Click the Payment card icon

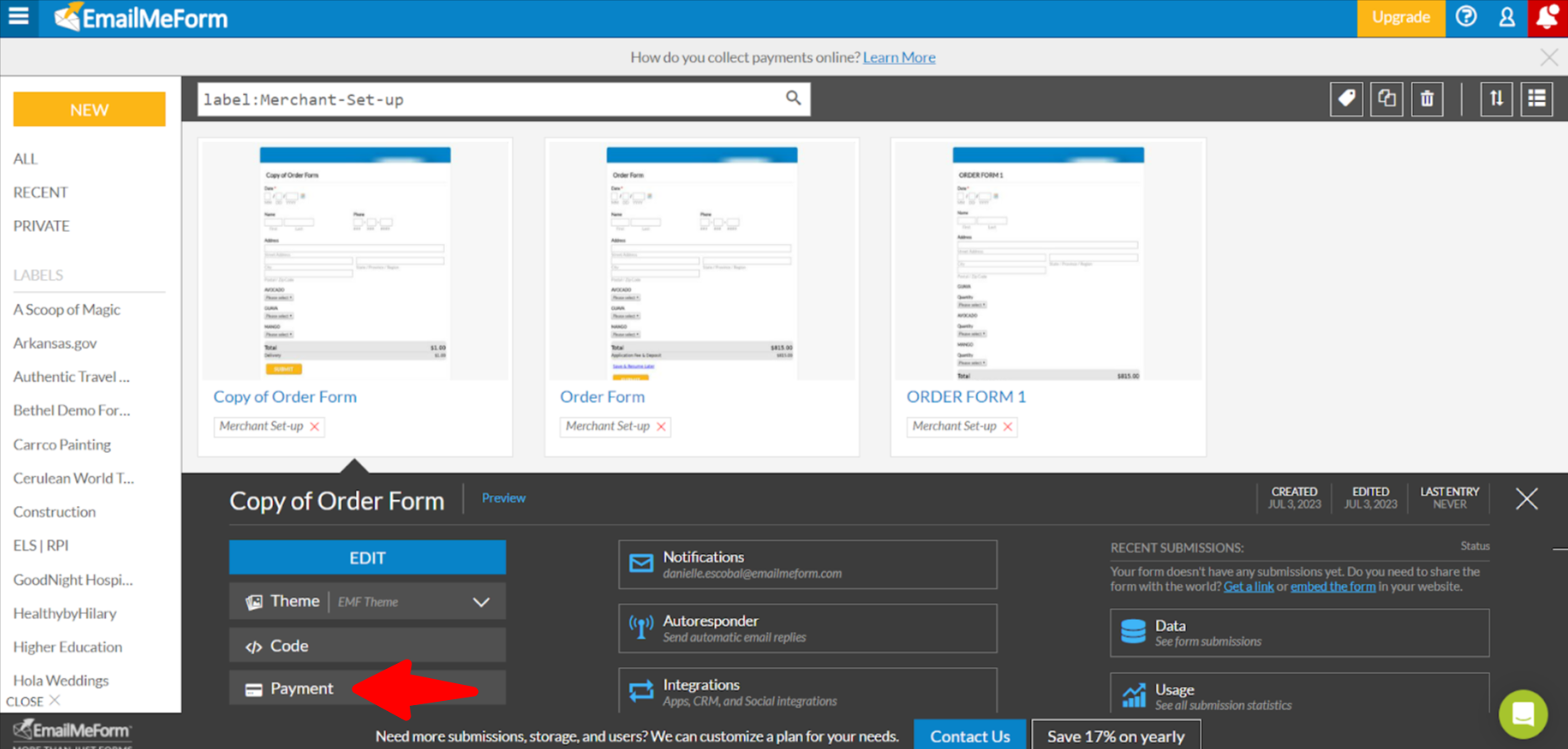(254, 690)
